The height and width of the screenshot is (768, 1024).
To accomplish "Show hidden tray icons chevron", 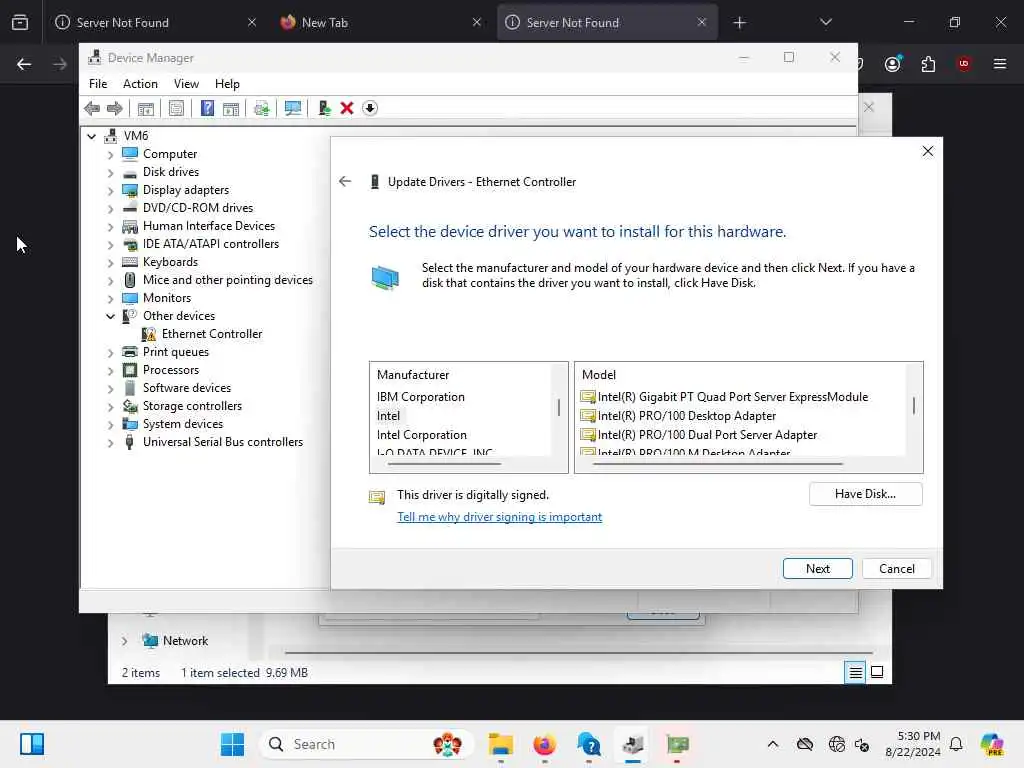I will [x=773, y=744].
